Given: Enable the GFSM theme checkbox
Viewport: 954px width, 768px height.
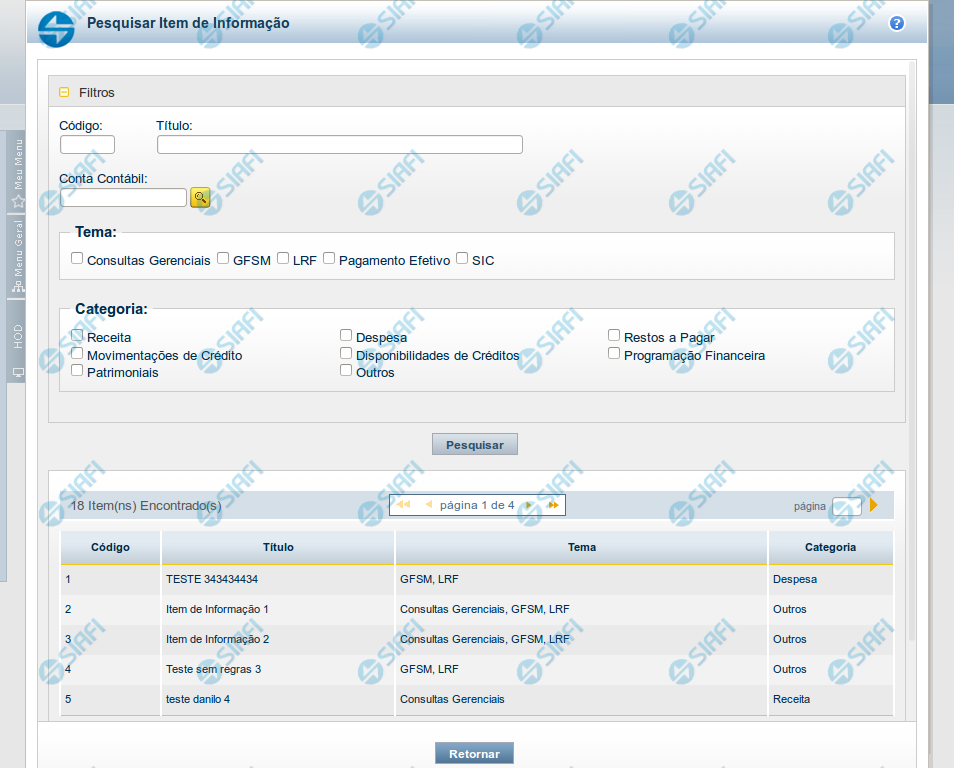Looking at the screenshot, I should pos(223,258).
